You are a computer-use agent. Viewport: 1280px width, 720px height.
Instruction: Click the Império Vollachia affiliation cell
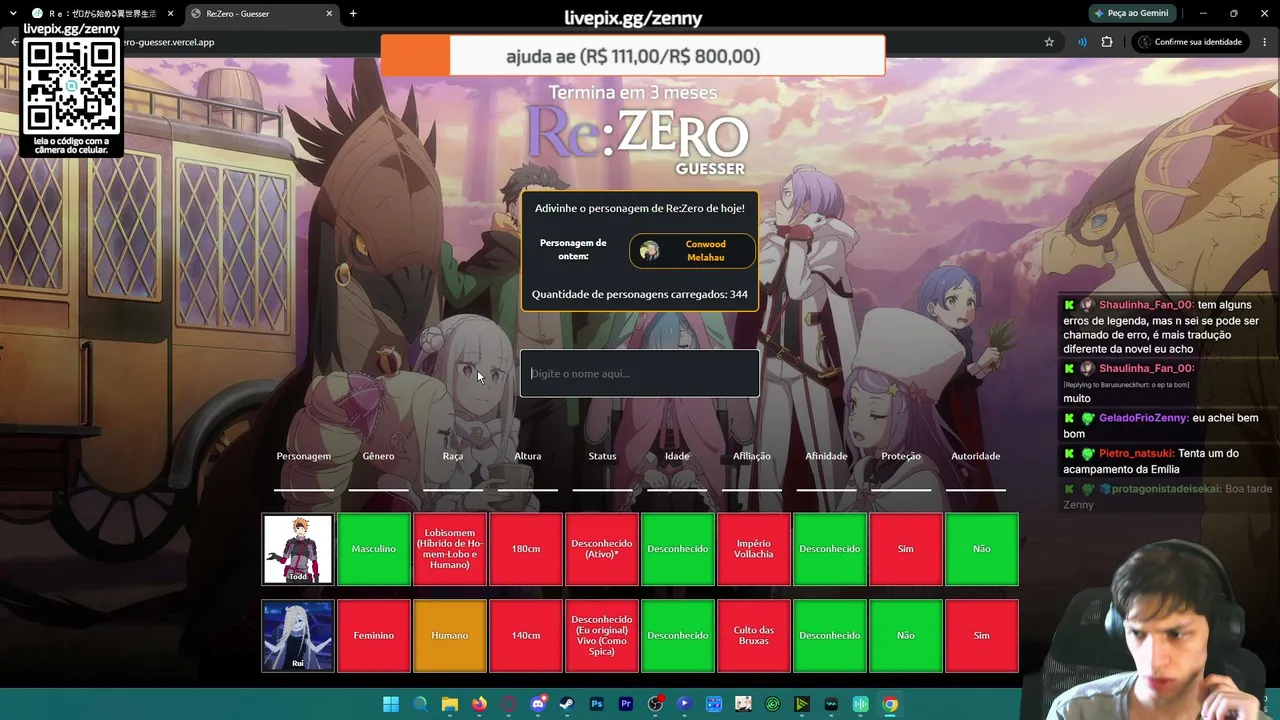click(754, 549)
